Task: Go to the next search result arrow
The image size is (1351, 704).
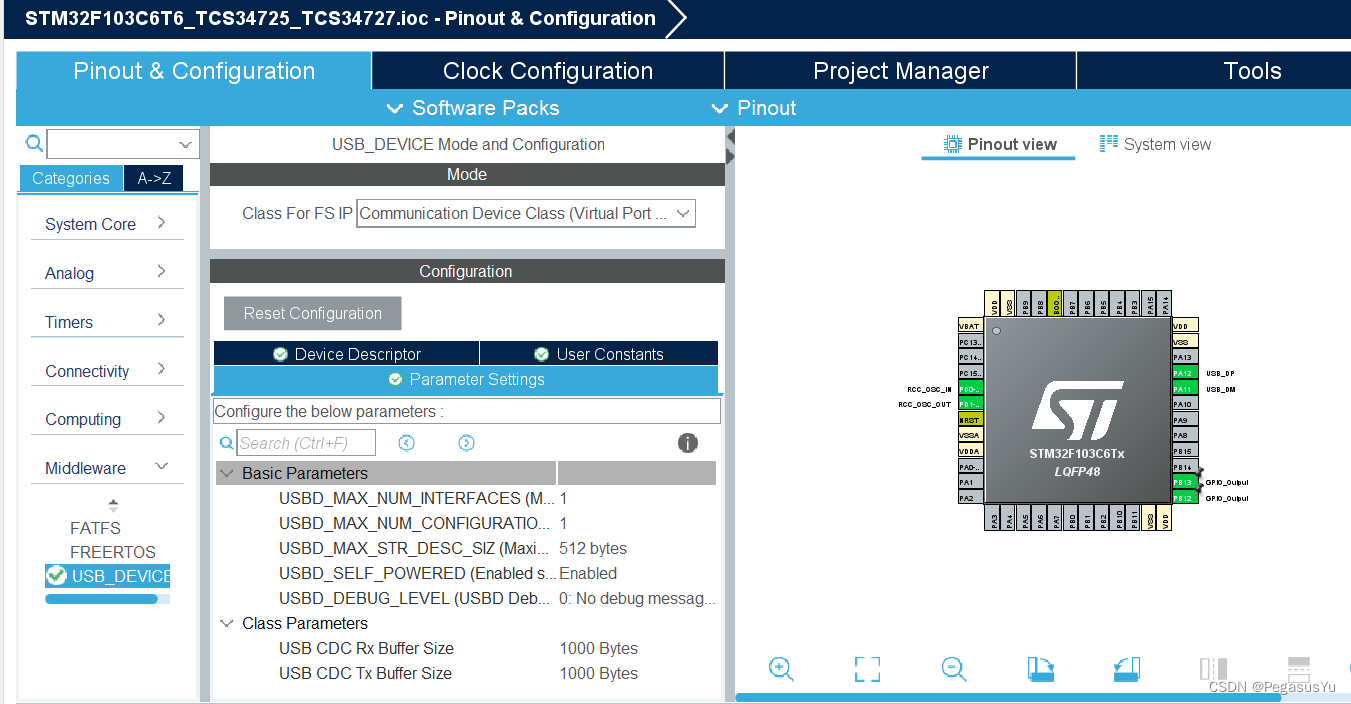Action: click(466, 443)
